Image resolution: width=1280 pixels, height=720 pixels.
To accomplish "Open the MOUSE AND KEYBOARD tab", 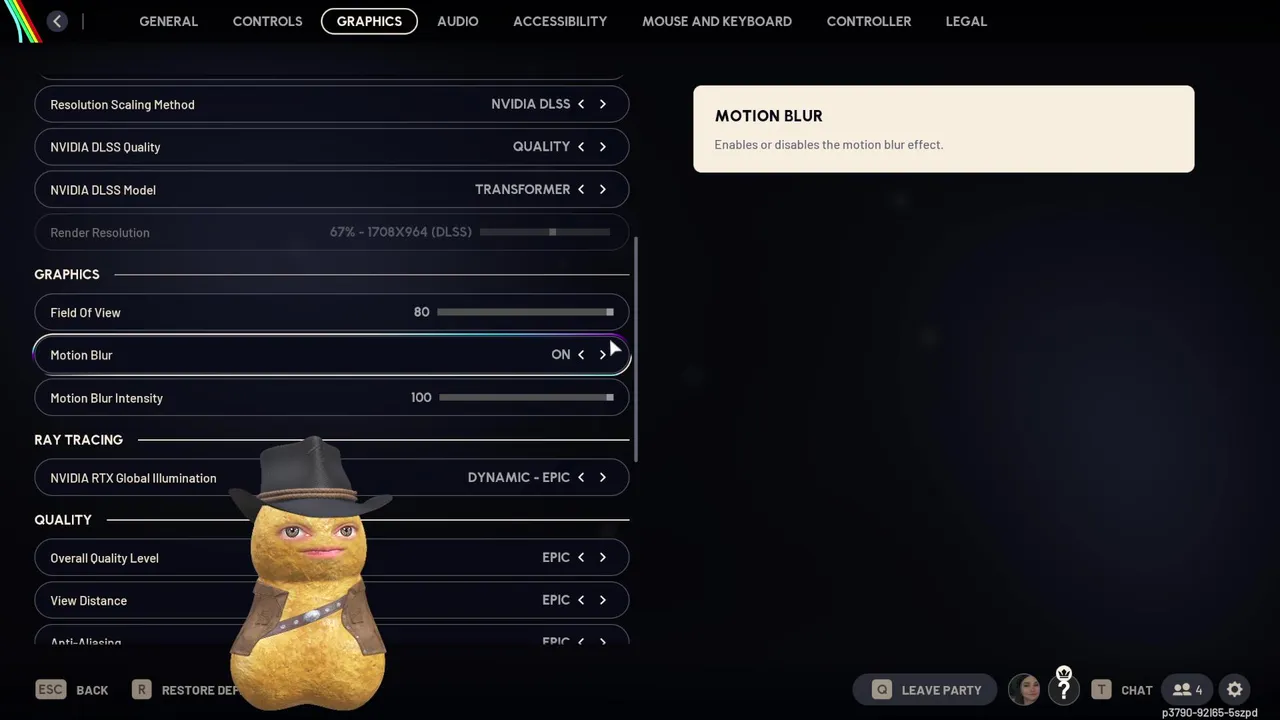I will pos(717,21).
